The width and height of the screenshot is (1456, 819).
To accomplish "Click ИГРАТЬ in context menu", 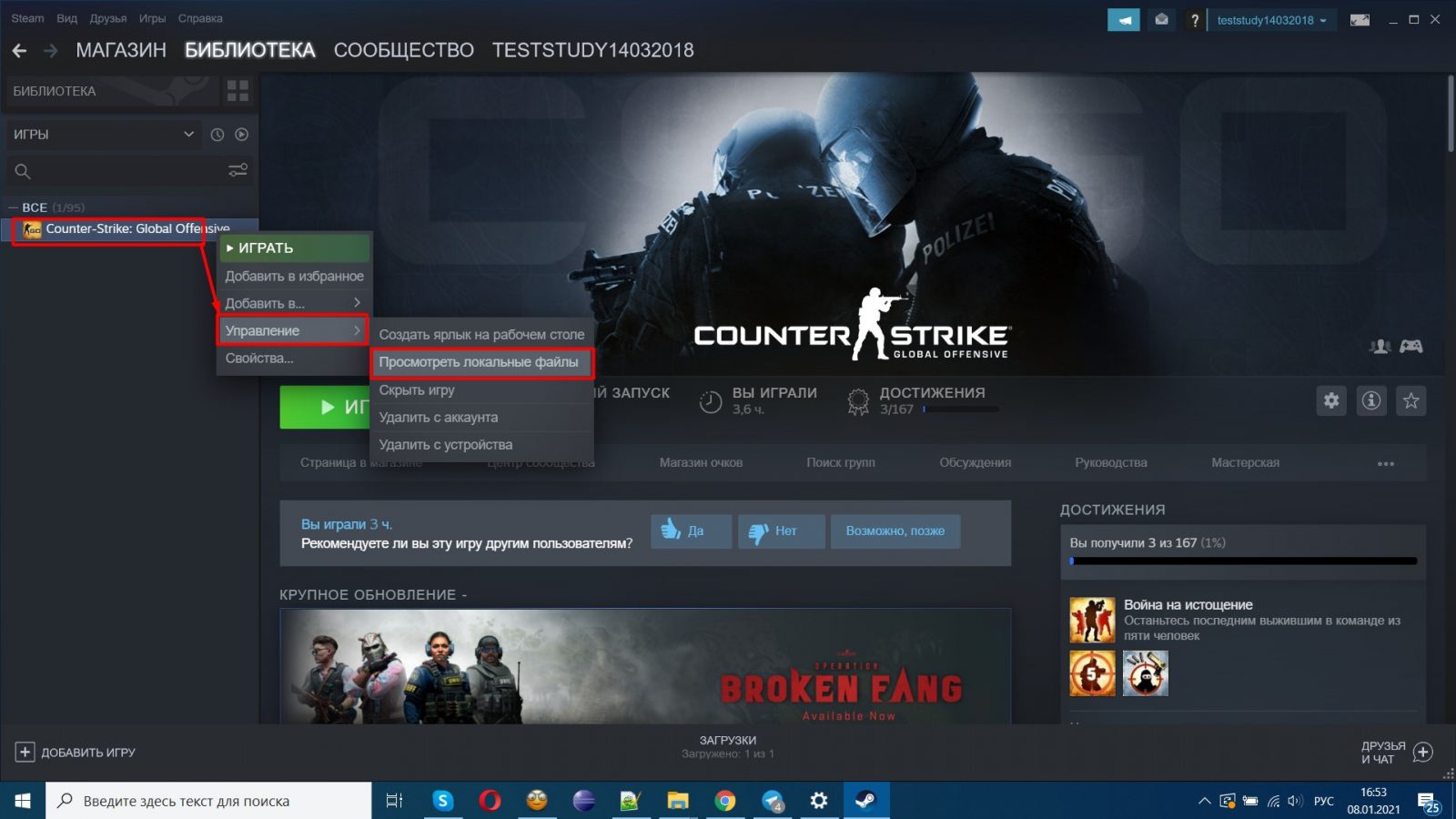I will pyautogui.click(x=294, y=248).
